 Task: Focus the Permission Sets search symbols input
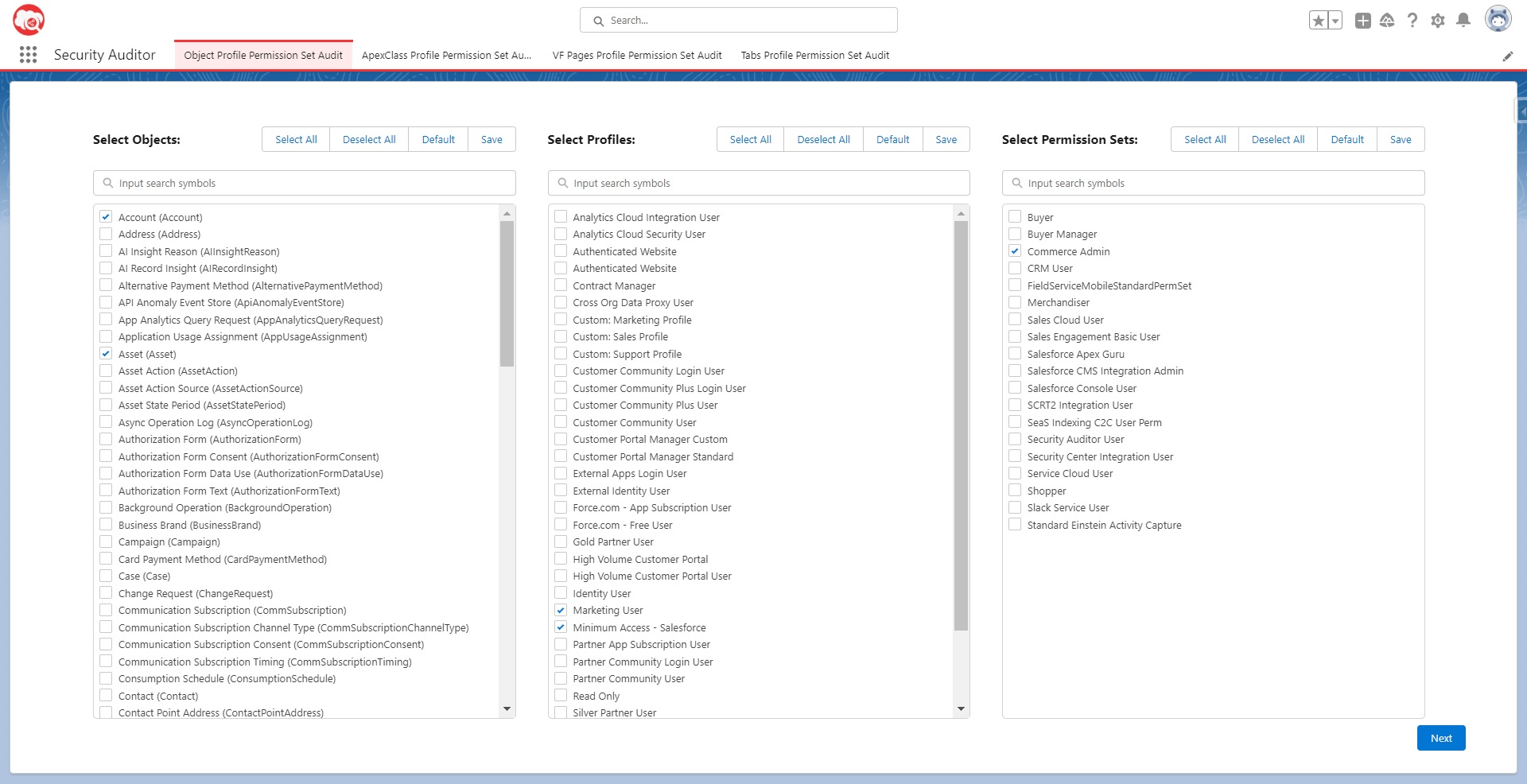1214,183
